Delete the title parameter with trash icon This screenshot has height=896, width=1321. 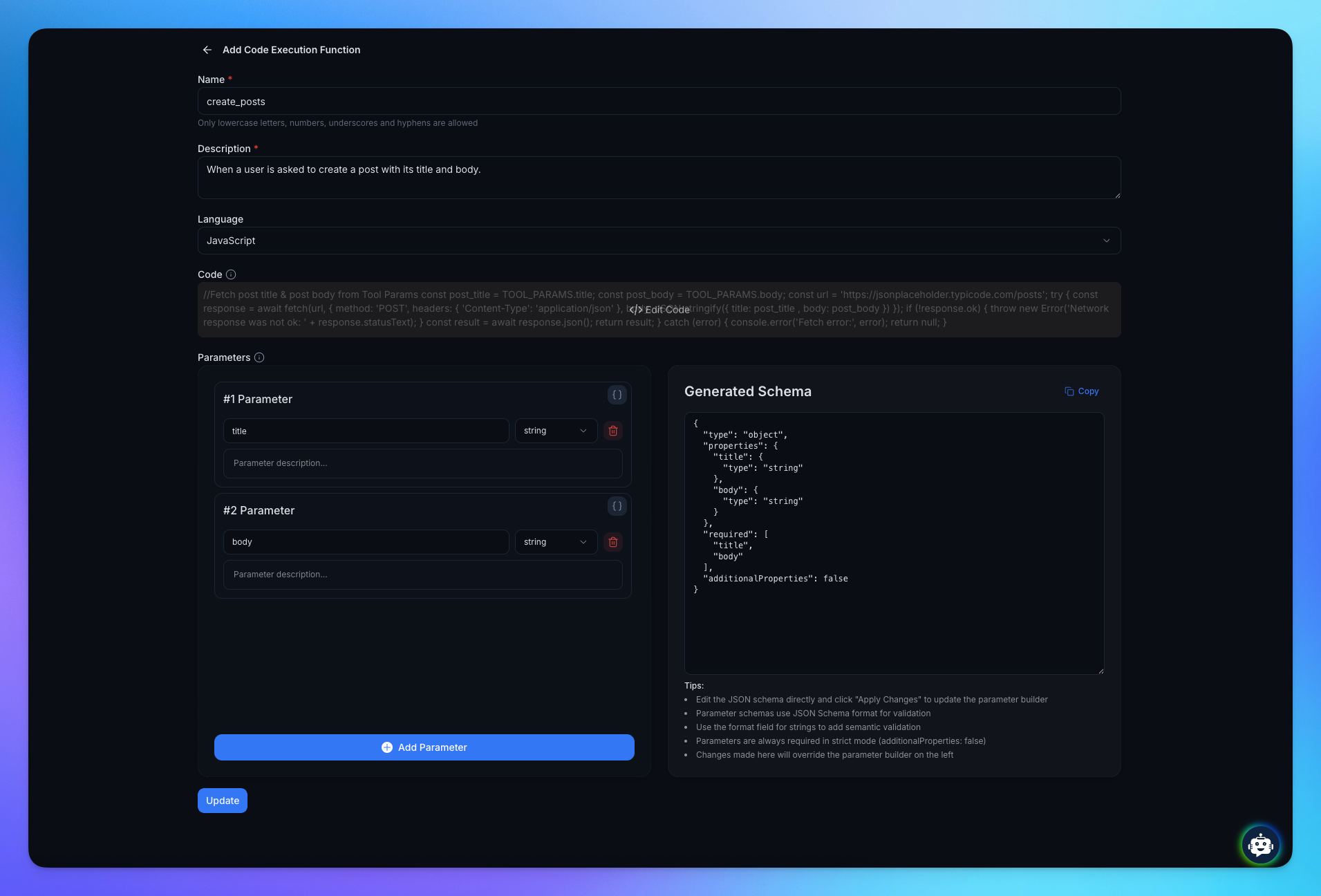pyautogui.click(x=612, y=431)
